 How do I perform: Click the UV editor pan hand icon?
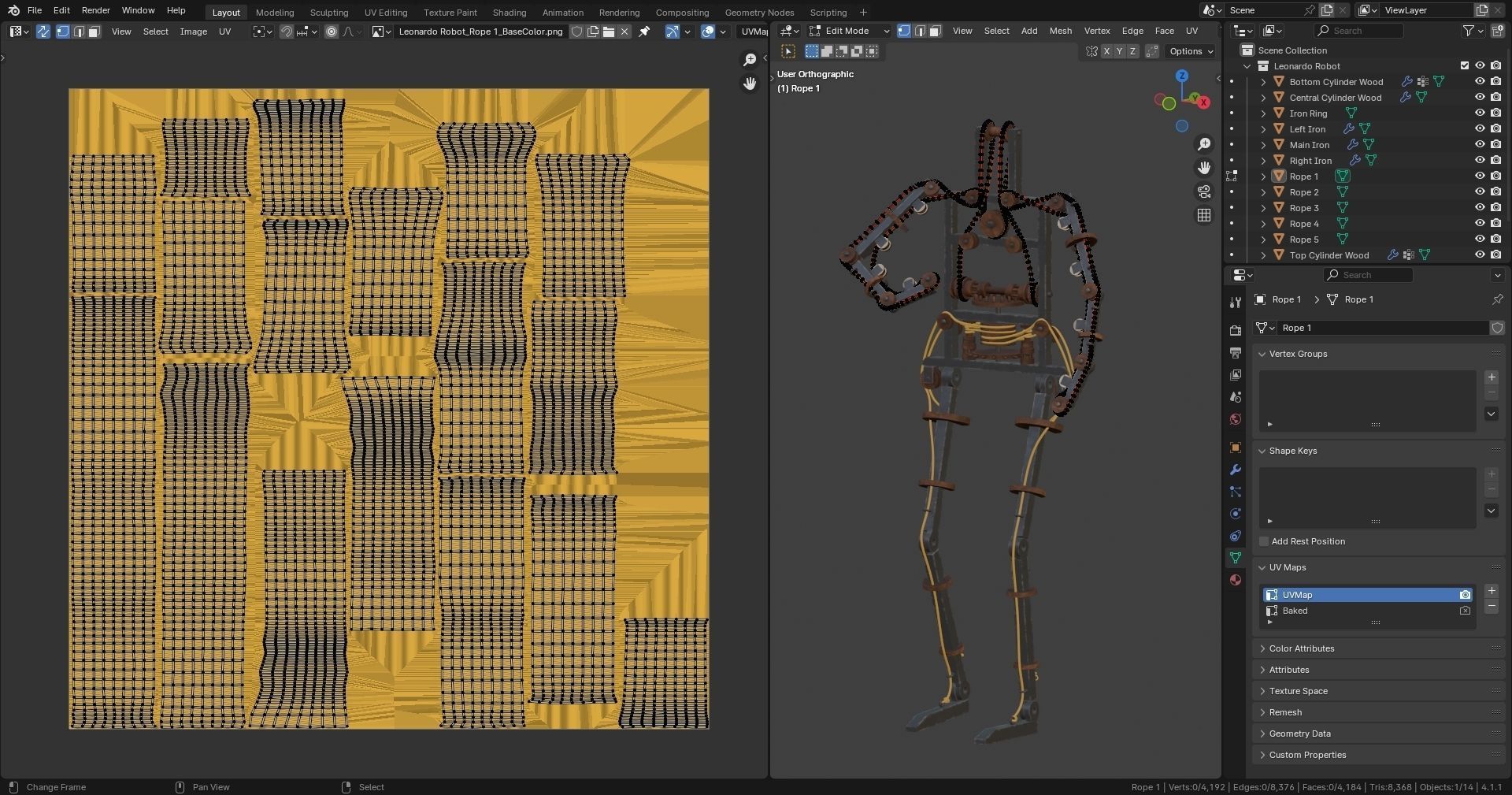click(x=750, y=83)
